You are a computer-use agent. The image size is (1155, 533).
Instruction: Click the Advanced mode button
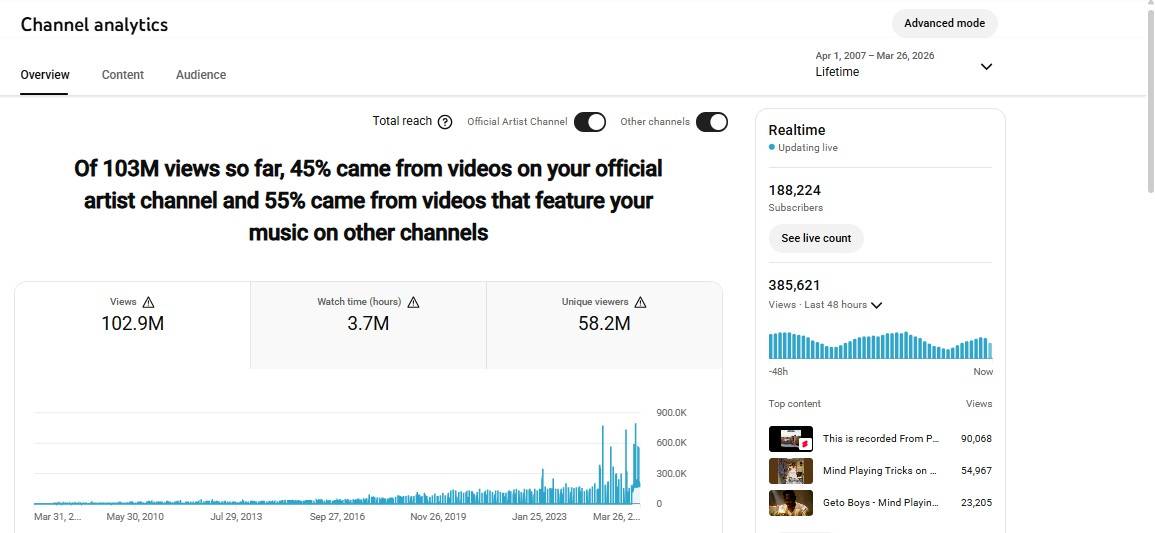[944, 23]
